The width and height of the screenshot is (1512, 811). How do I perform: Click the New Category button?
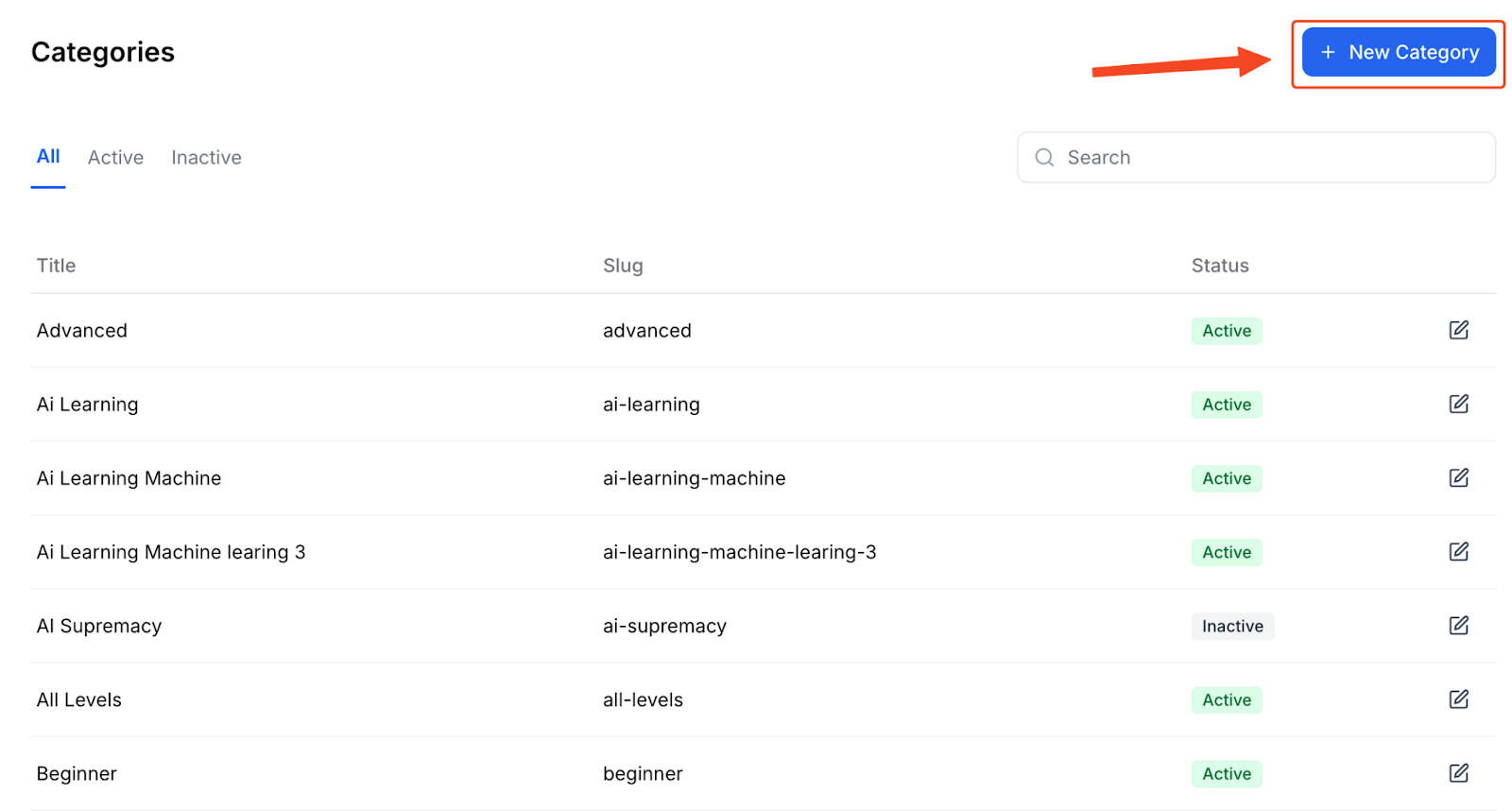1398,52
